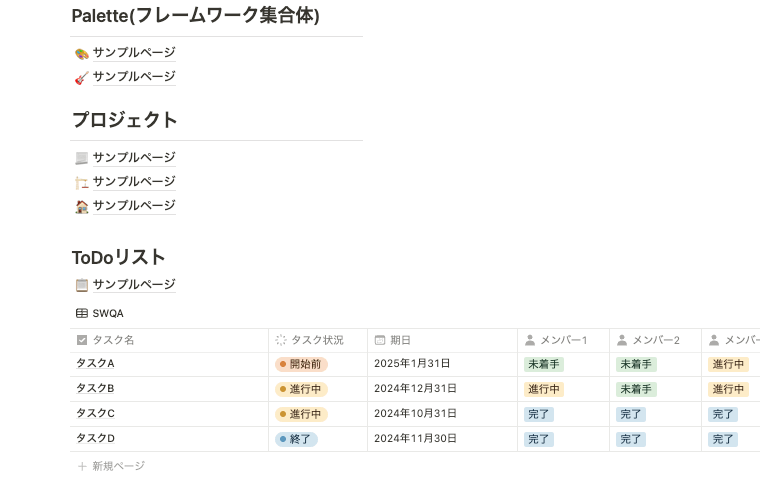The image size is (760, 487).
Task: Click the construction crane page icon
Action: coord(82,182)
